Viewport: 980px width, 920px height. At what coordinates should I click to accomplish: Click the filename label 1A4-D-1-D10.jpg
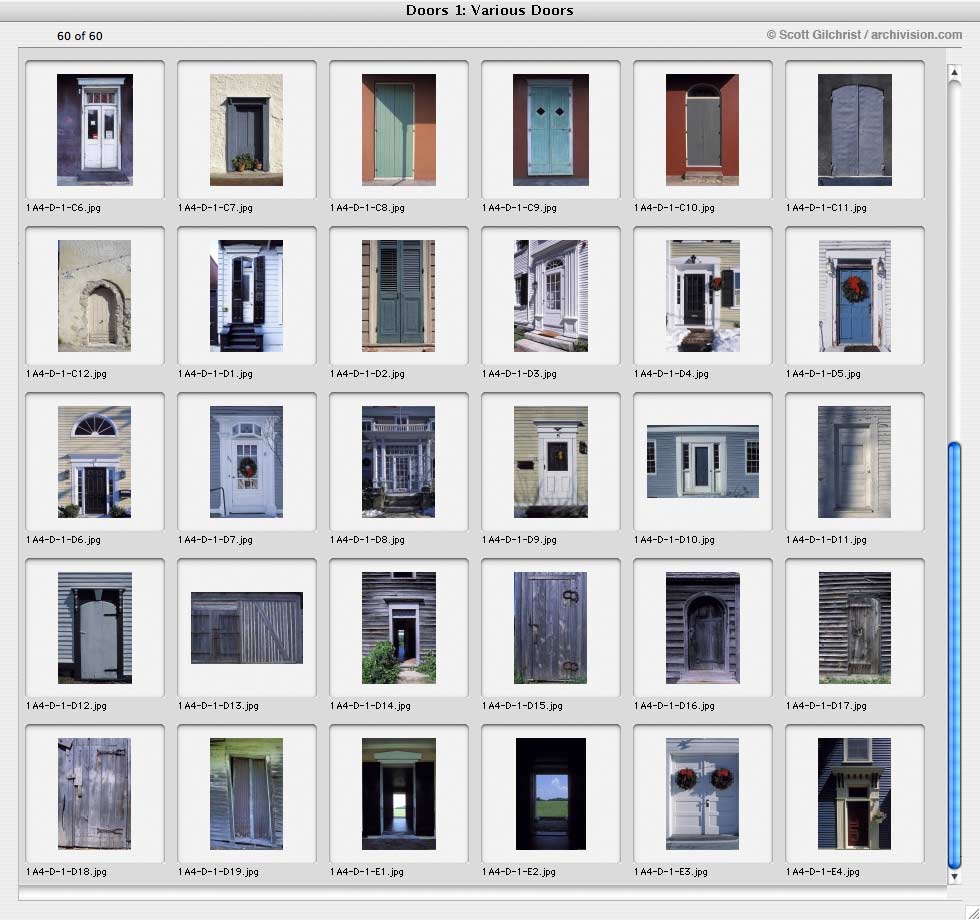click(x=674, y=539)
